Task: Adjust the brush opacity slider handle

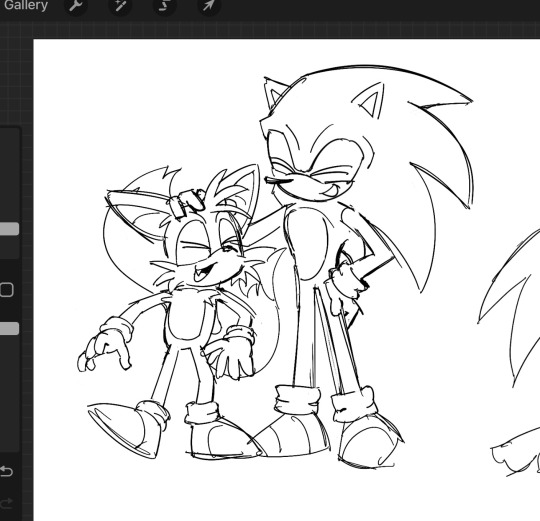Action: [9, 329]
